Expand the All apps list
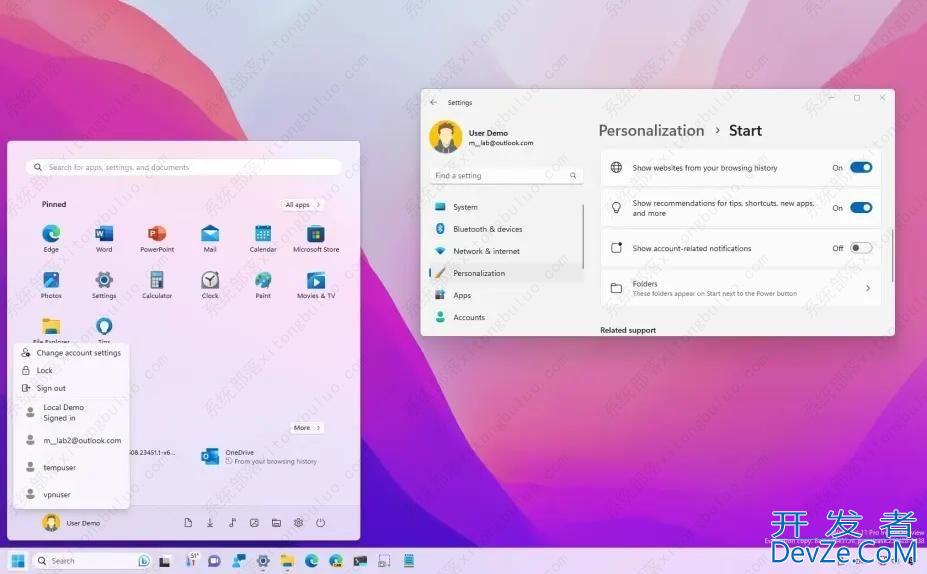Image resolution: width=927 pixels, height=574 pixels. click(303, 205)
